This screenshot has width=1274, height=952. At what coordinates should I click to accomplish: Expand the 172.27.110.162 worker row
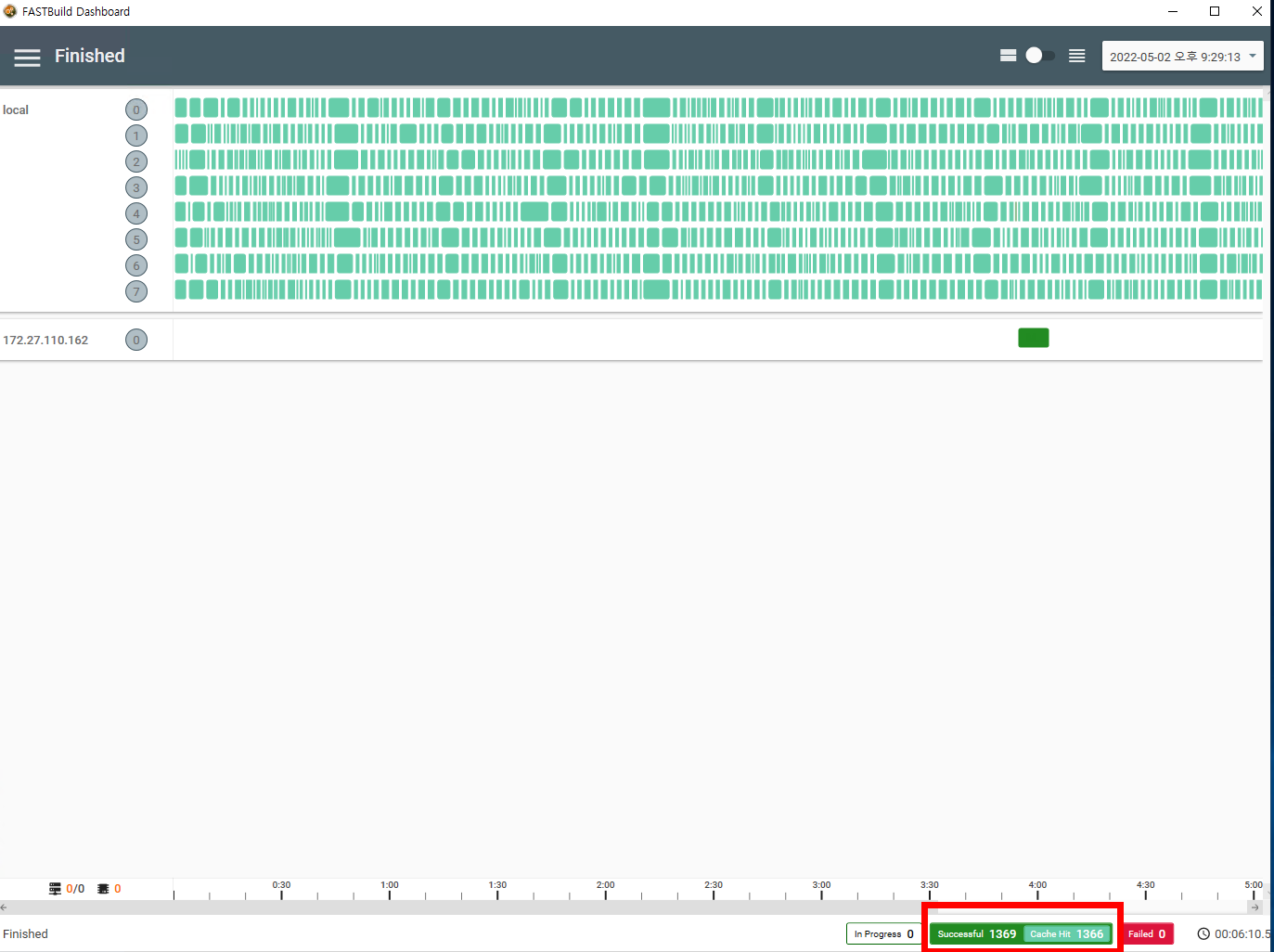point(46,339)
